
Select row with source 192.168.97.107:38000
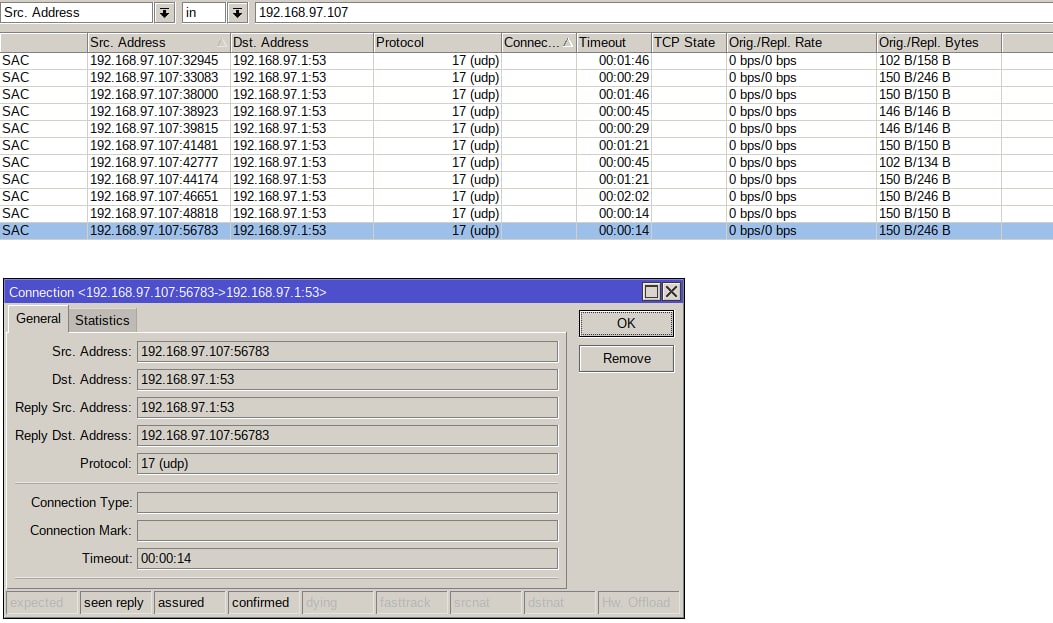[x=526, y=95]
